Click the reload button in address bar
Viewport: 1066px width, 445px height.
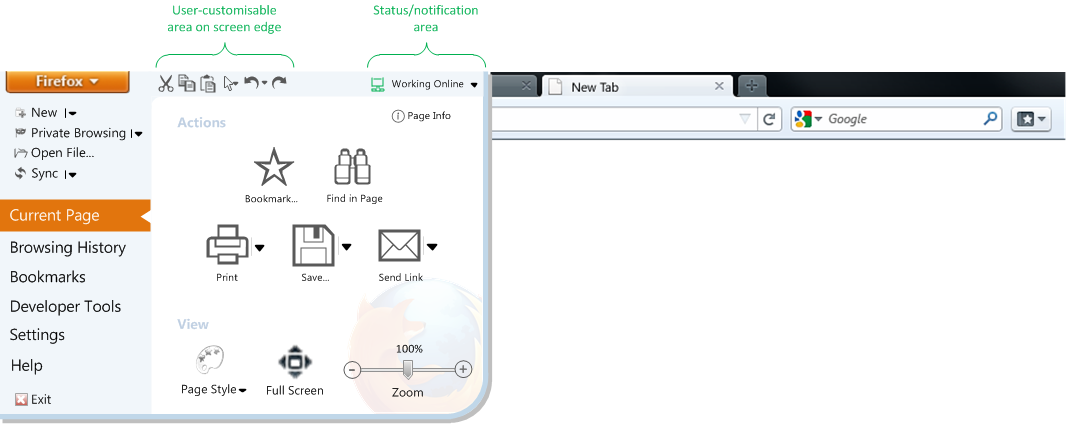point(769,119)
